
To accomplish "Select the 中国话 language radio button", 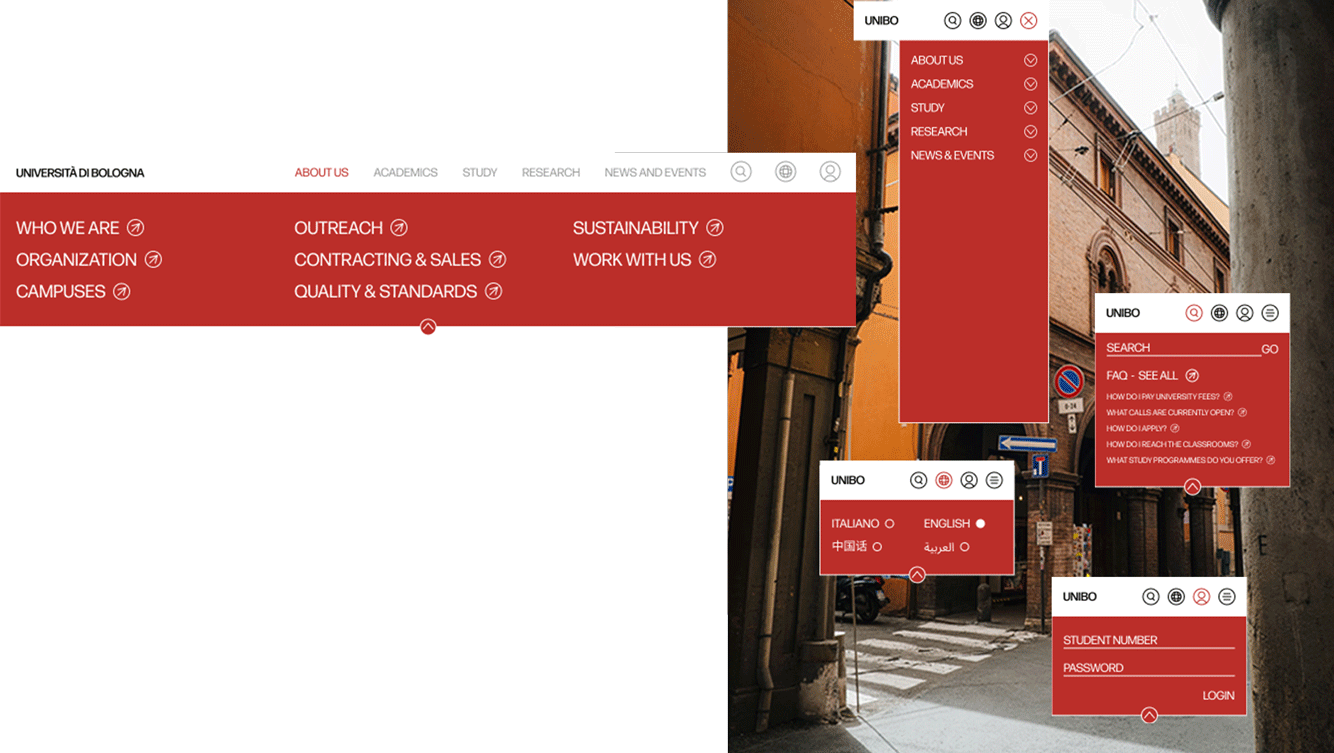I will pyautogui.click(x=877, y=547).
